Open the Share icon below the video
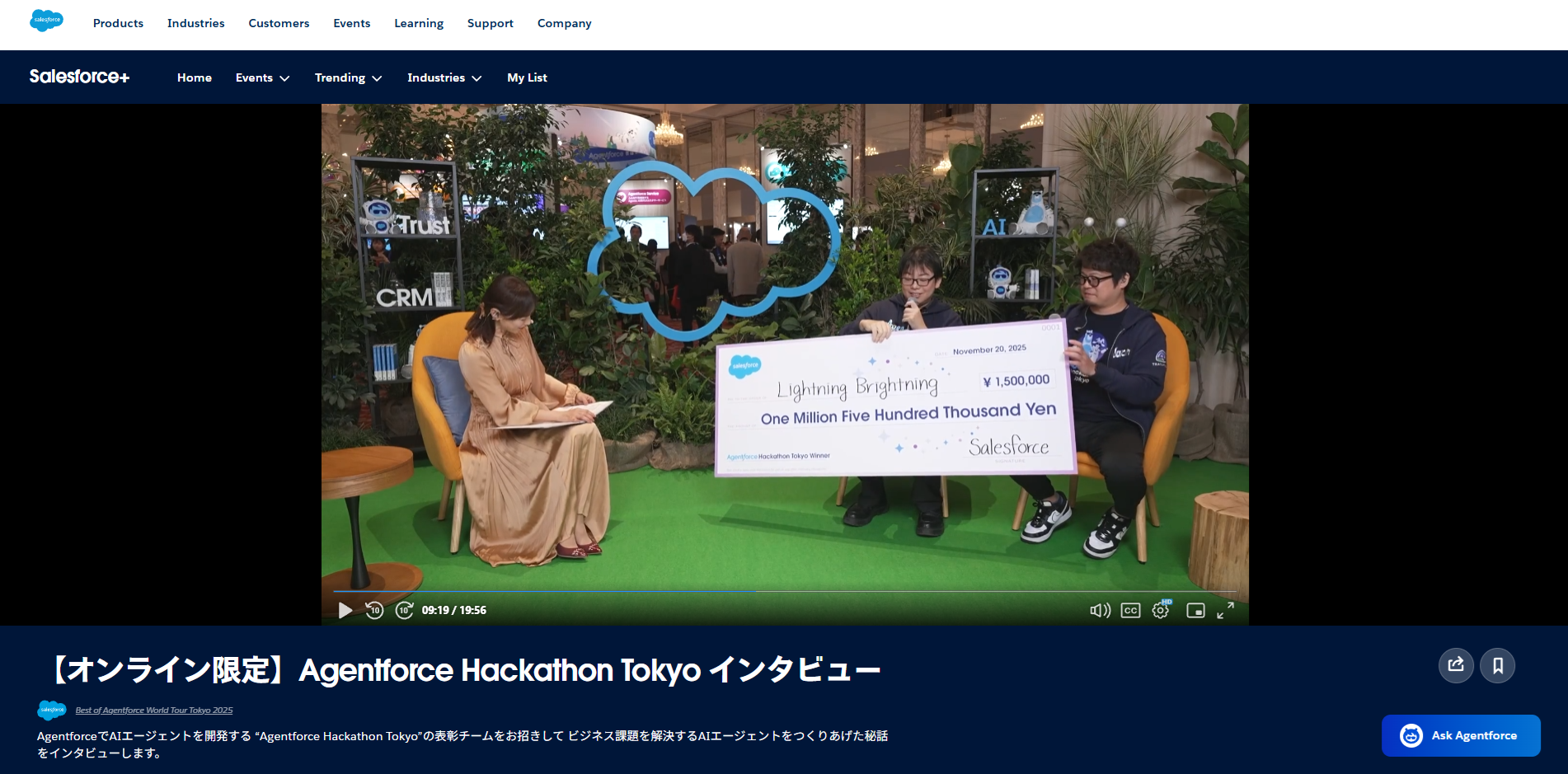The image size is (1568, 774). [x=1456, y=665]
